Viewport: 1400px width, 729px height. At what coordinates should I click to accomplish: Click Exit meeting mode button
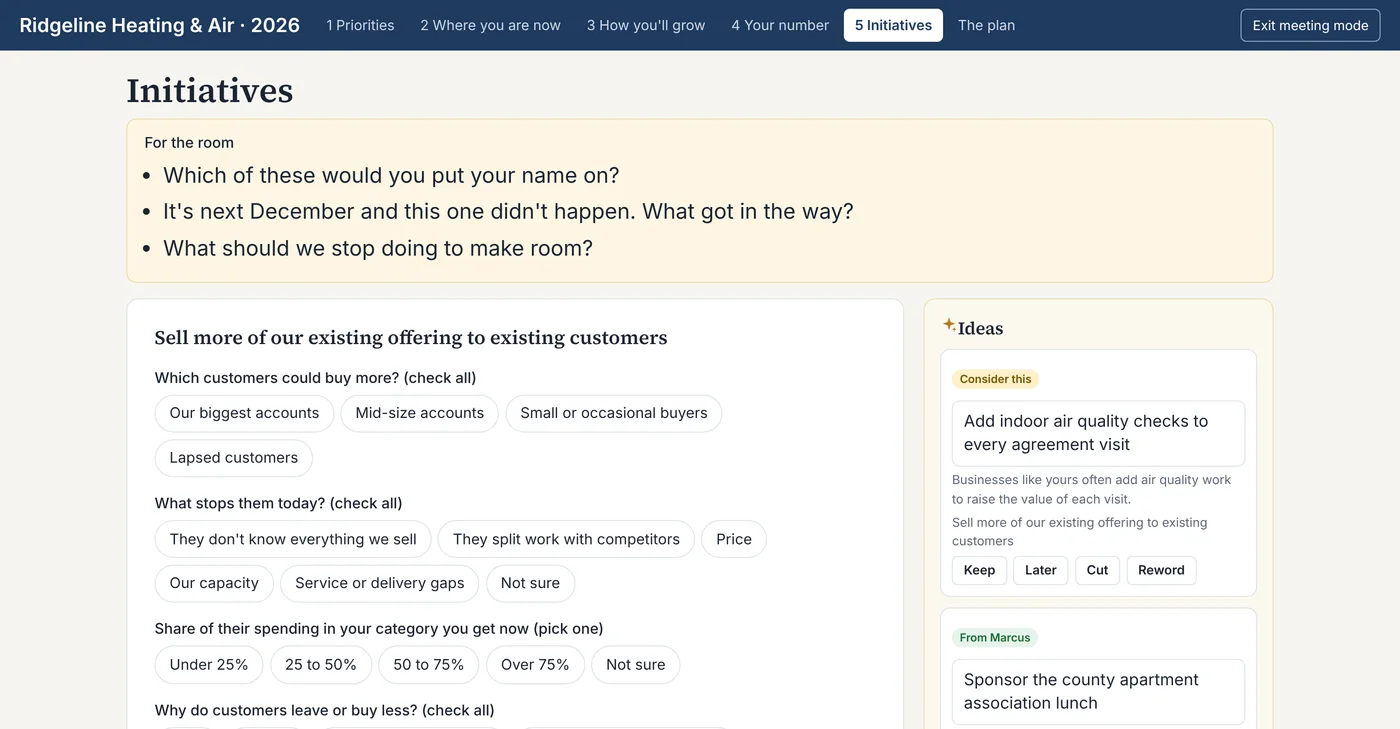(1310, 25)
